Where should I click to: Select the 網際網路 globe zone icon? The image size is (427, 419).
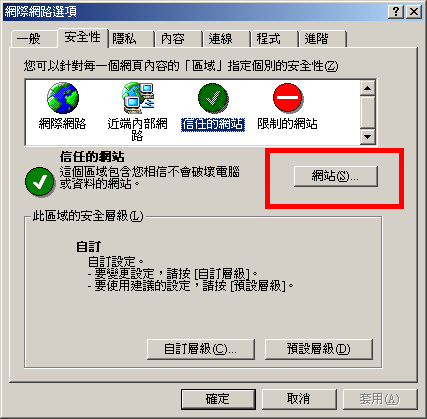pos(63,98)
